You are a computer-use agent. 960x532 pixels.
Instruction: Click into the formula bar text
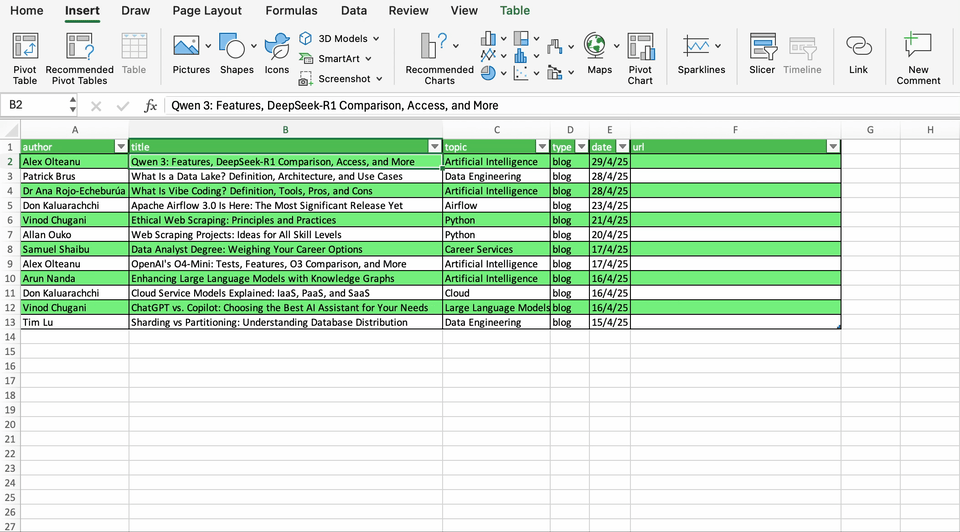335,106
